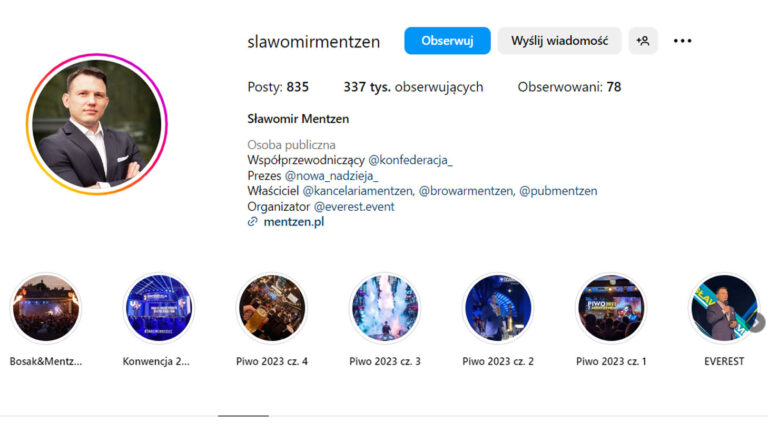Click the link icon beside mentzen.pl

252,222
